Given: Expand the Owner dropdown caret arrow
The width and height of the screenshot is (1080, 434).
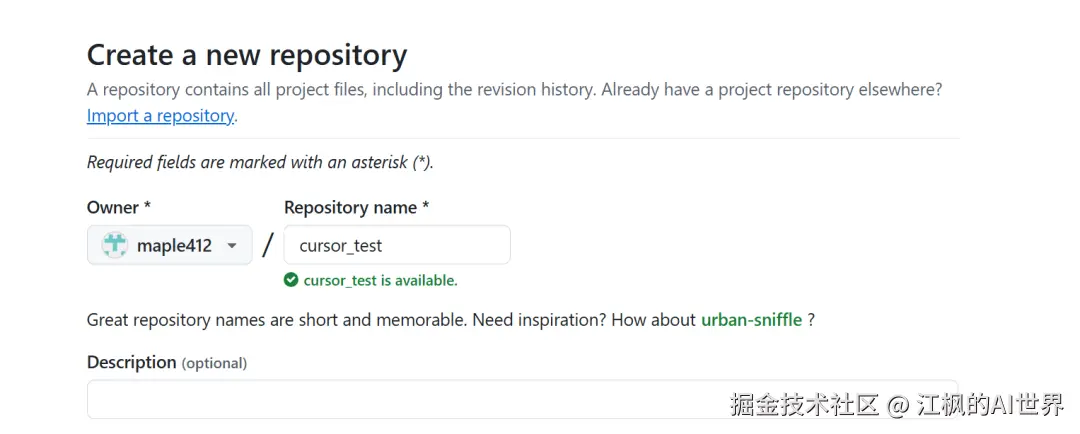Looking at the screenshot, I should (x=232, y=246).
